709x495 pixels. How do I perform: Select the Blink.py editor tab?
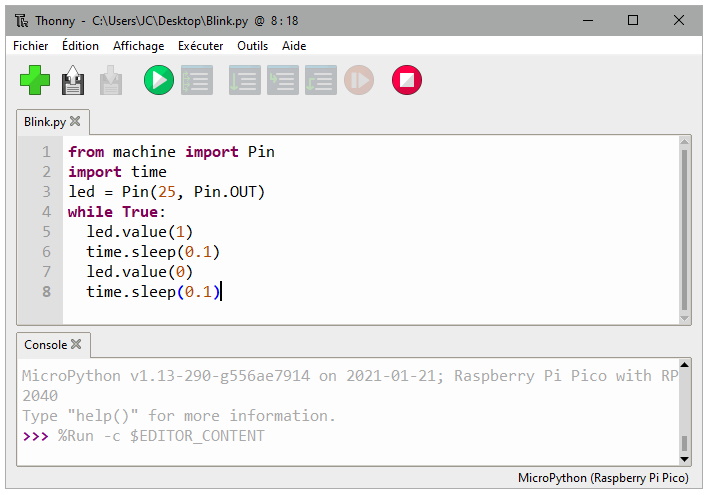coord(44,122)
